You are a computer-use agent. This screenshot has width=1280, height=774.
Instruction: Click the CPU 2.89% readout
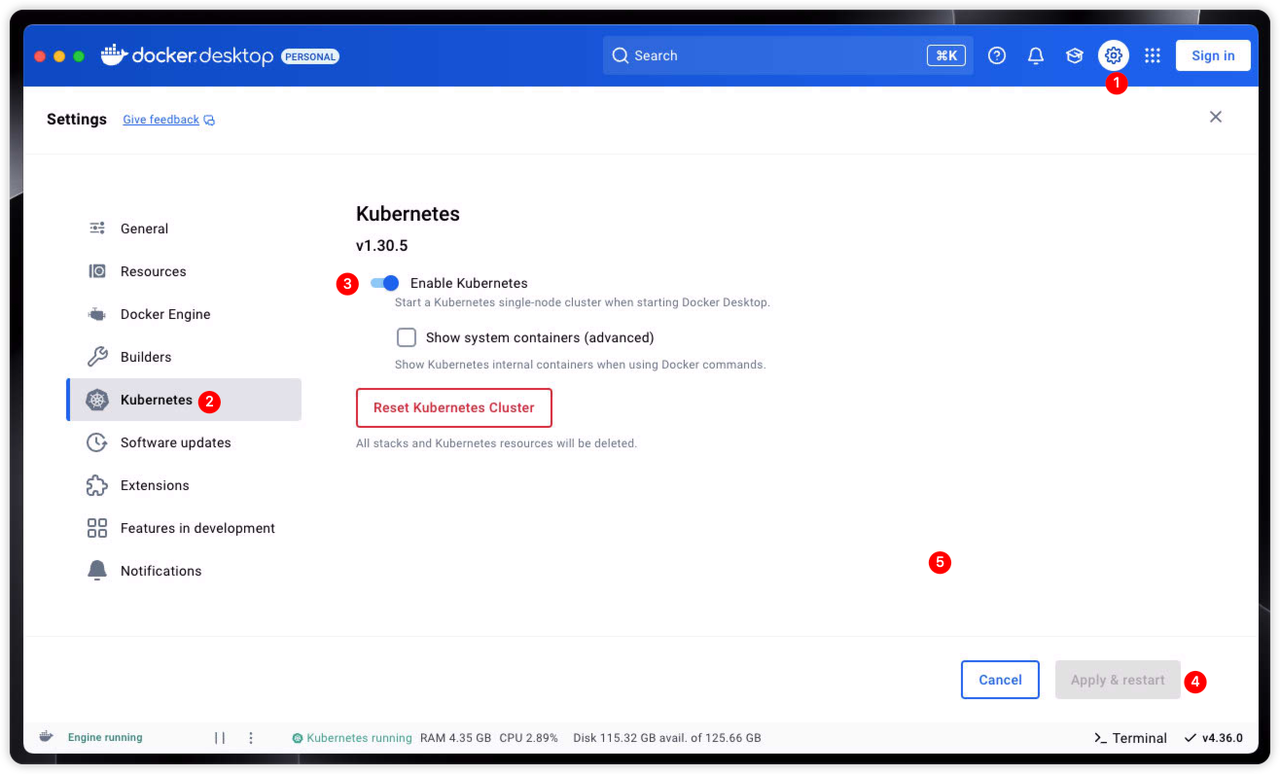[528, 738]
